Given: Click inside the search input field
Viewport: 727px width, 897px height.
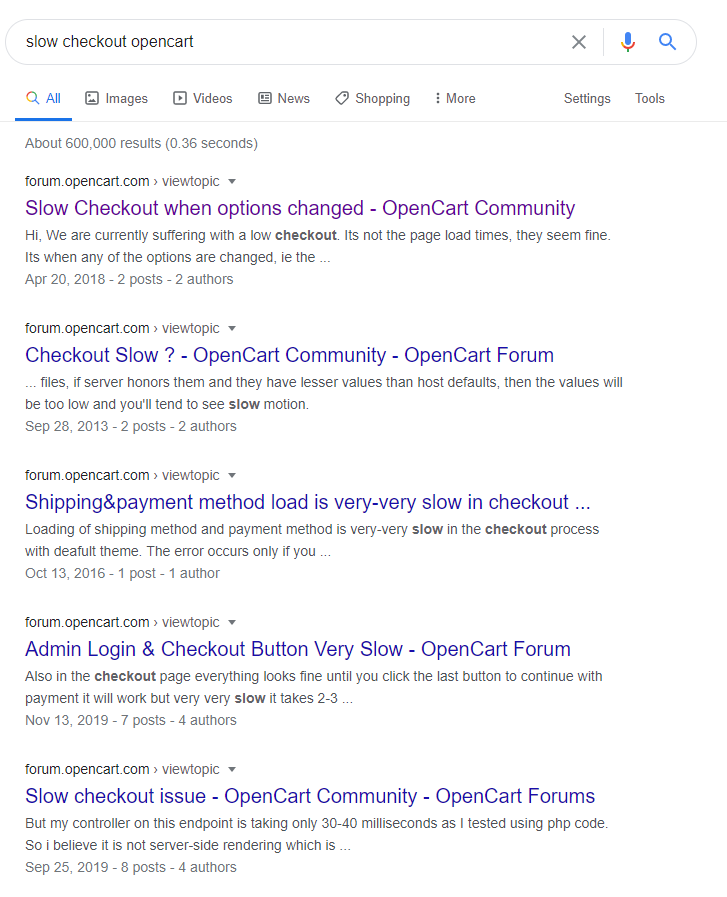Looking at the screenshot, I should pyautogui.click(x=300, y=42).
